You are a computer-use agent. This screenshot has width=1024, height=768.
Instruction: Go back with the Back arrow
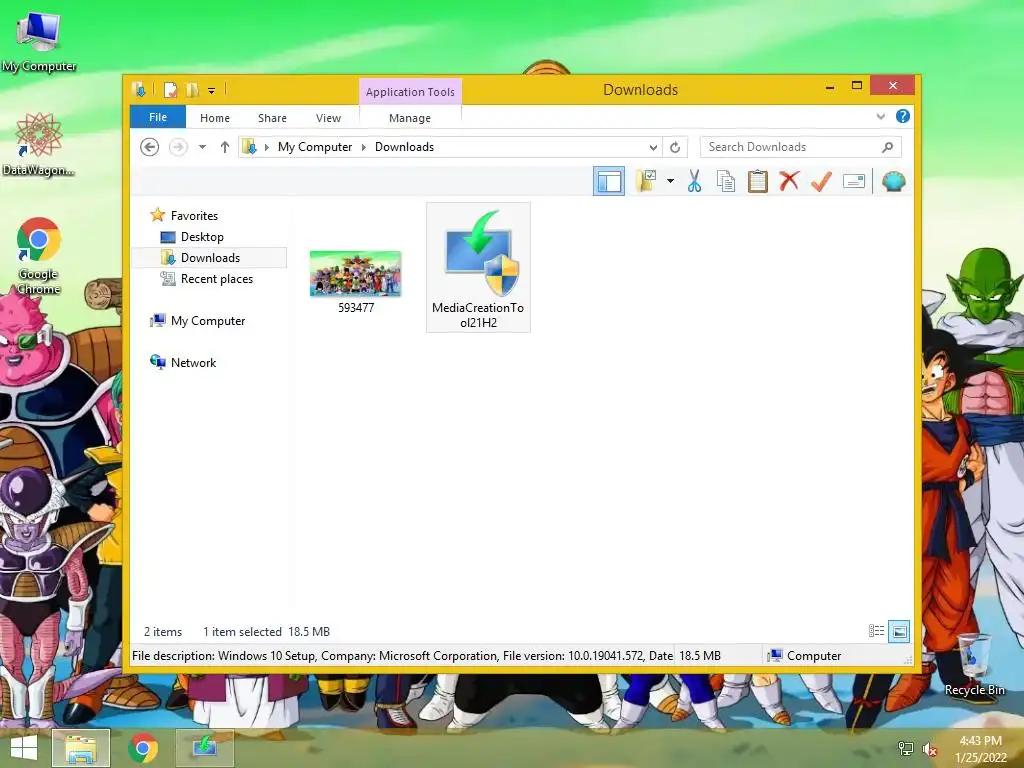click(150, 147)
